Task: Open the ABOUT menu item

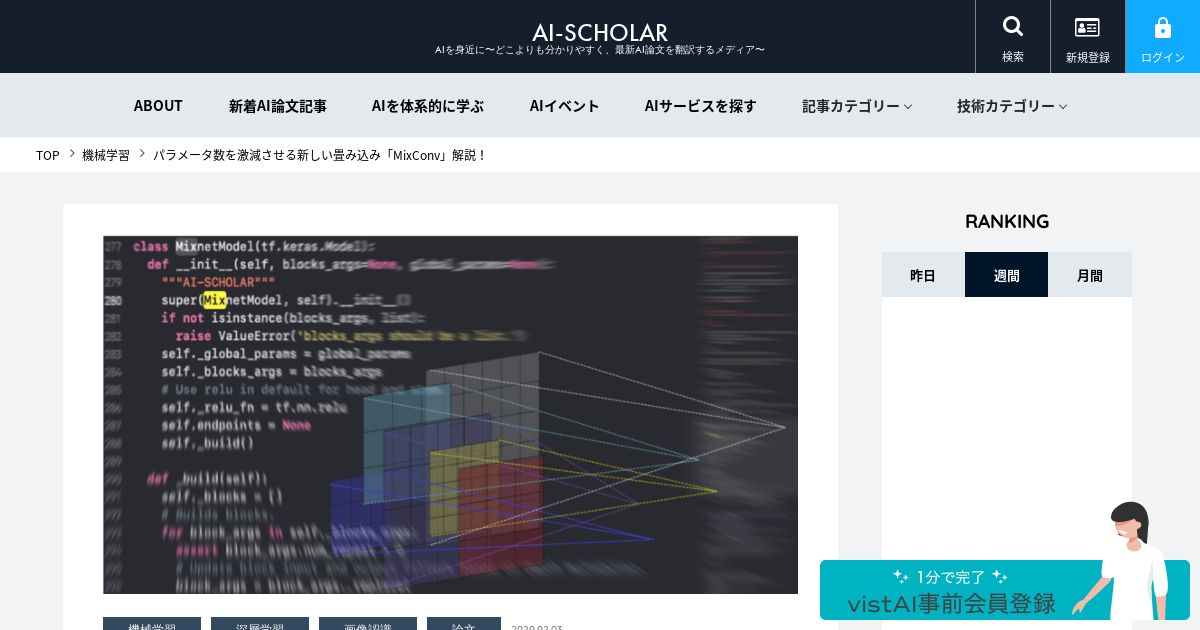Action: [158, 105]
